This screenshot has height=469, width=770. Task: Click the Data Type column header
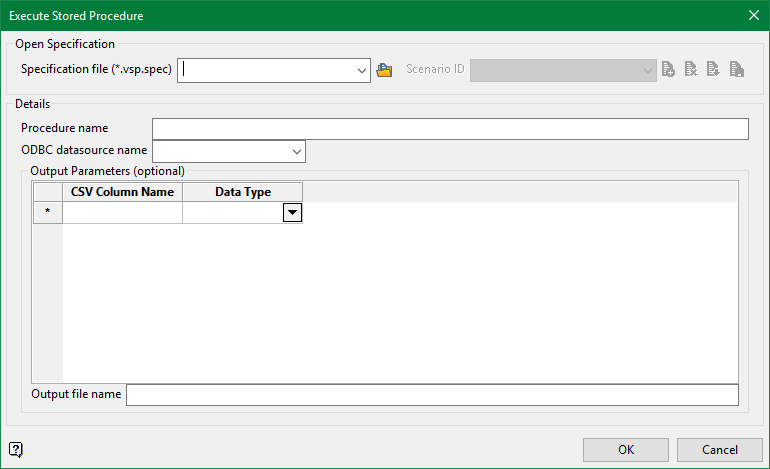coord(243,192)
